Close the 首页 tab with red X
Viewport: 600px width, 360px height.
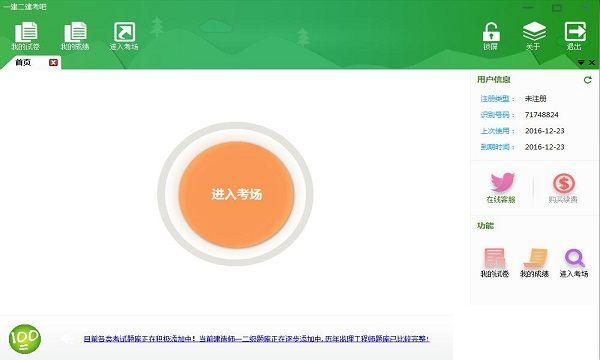[x=53, y=62]
